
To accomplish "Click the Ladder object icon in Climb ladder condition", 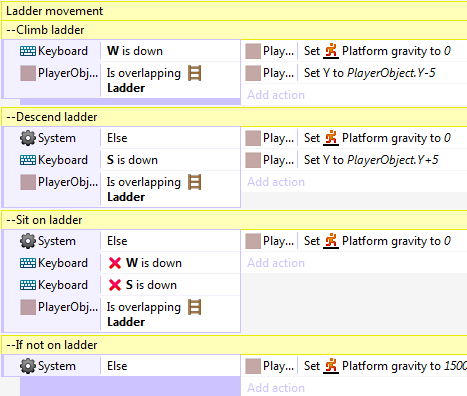I will 195,73.
